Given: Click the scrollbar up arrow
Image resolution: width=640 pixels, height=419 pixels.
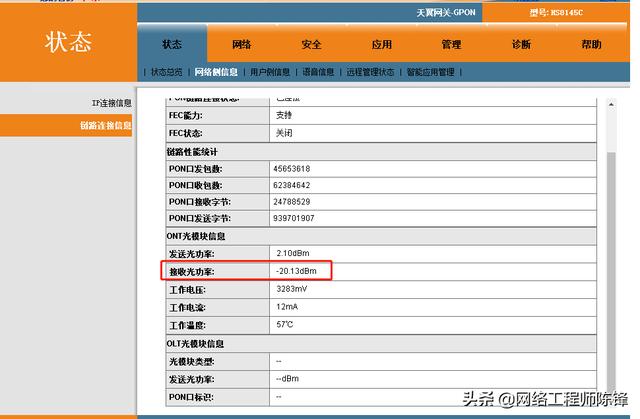Looking at the screenshot, I should point(611,104).
